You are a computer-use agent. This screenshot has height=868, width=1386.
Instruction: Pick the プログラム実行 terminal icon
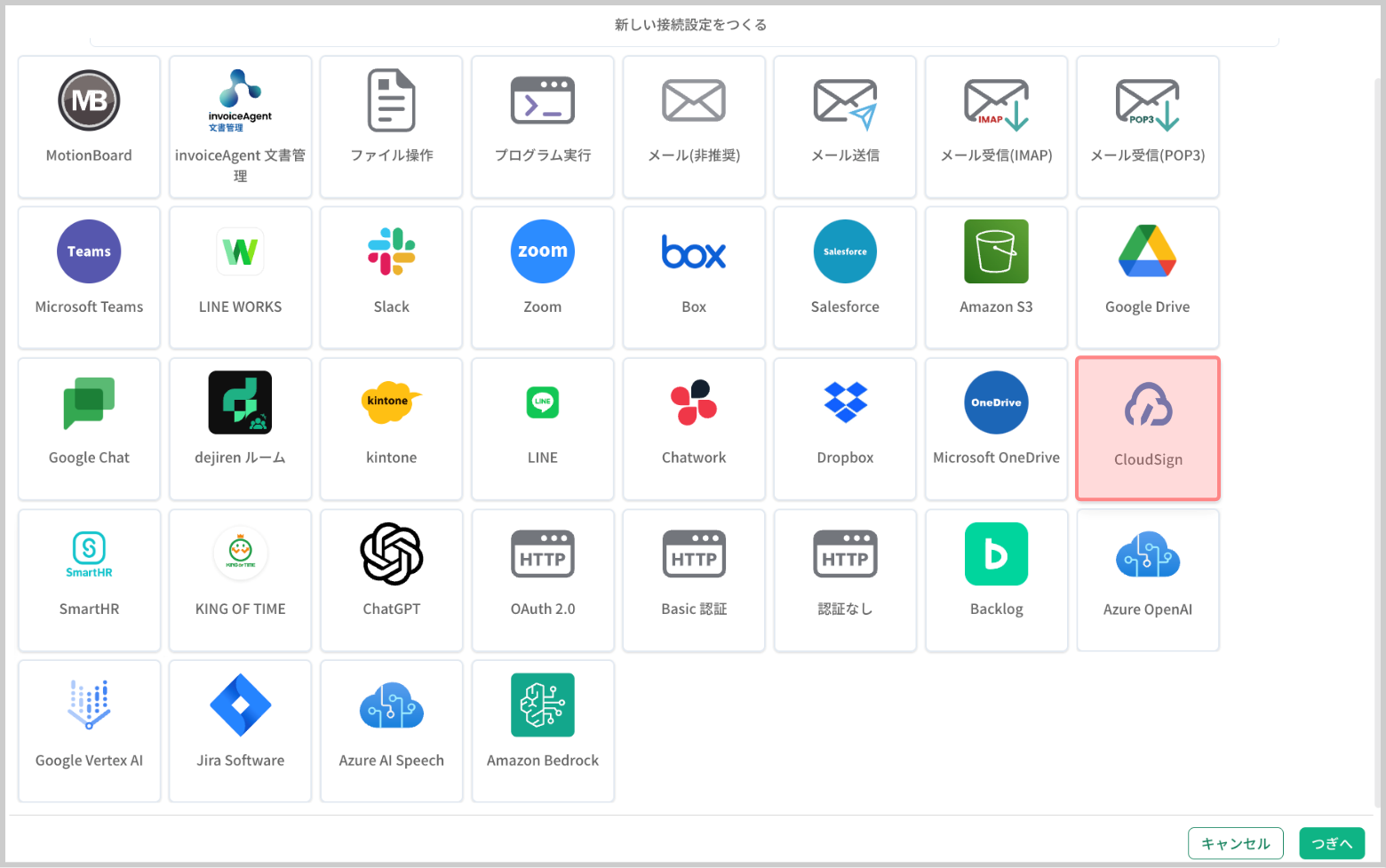[543, 100]
